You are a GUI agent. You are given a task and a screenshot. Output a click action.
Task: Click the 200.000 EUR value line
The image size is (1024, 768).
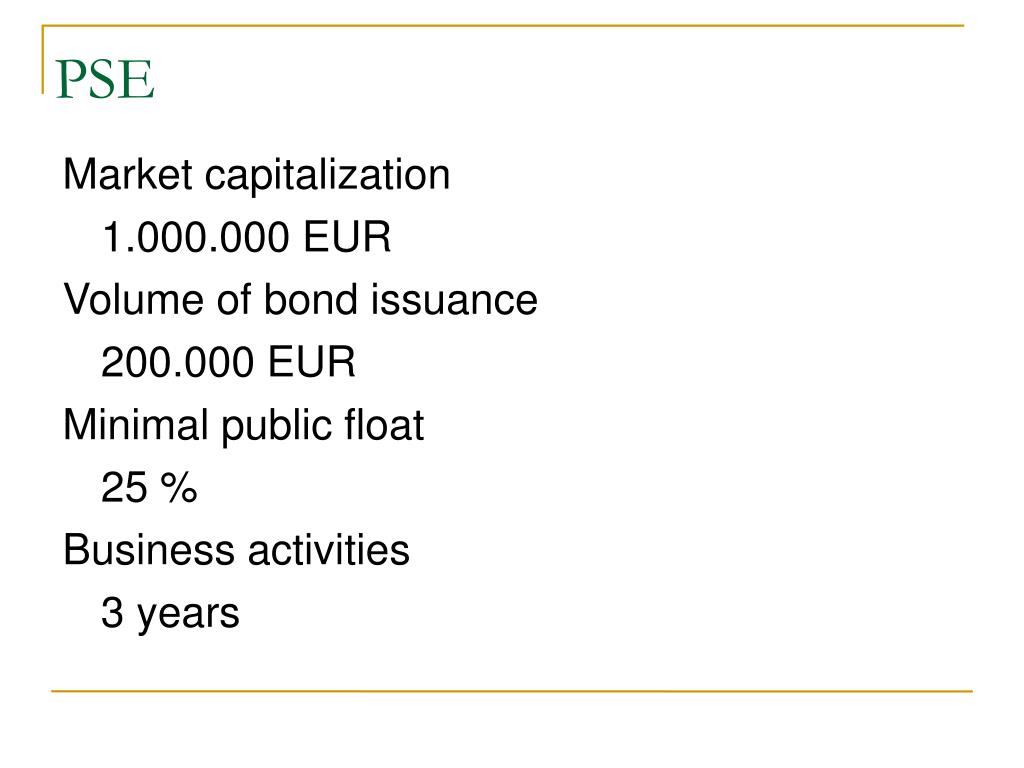228,362
